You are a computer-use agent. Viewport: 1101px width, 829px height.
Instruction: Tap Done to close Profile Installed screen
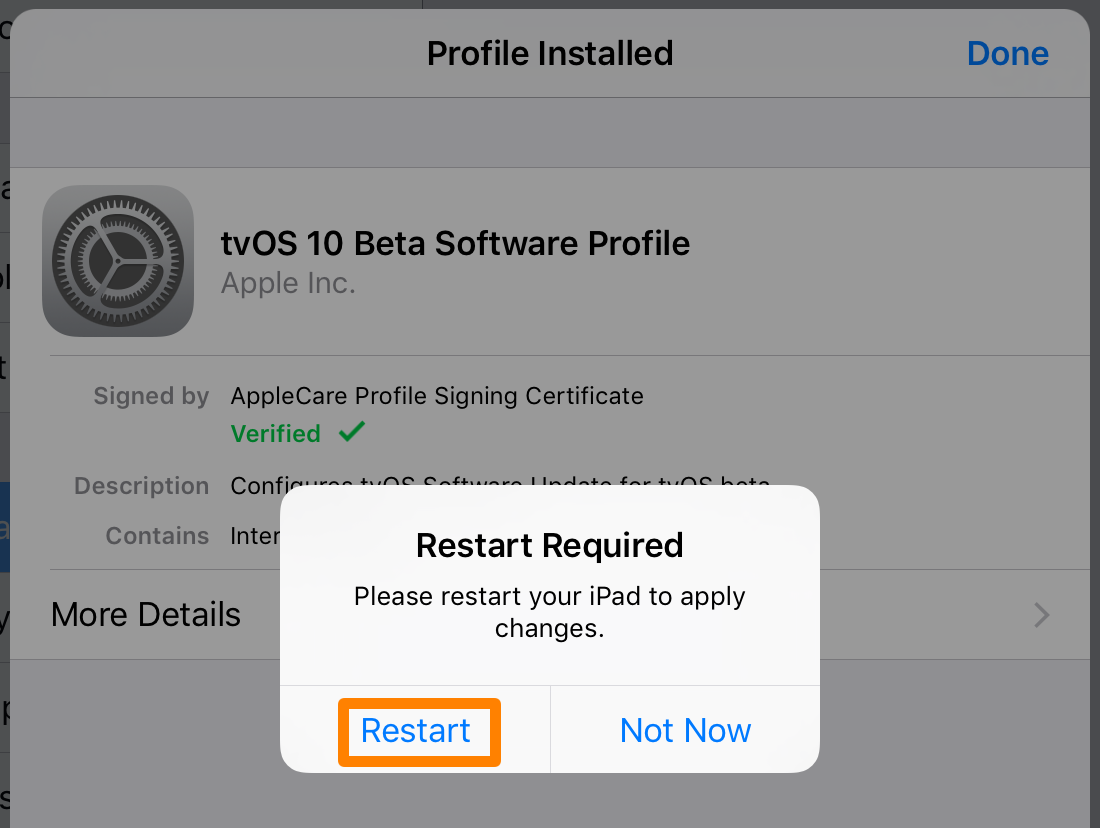(1007, 53)
